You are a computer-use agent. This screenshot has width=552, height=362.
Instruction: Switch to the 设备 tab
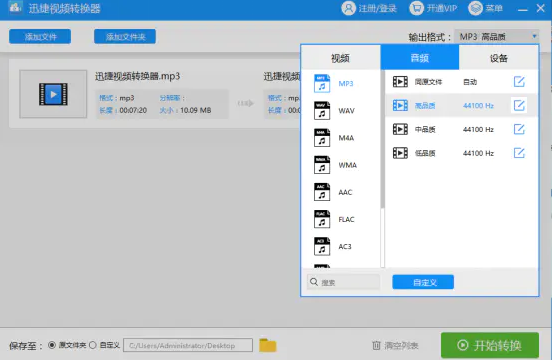pyautogui.click(x=498, y=58)
